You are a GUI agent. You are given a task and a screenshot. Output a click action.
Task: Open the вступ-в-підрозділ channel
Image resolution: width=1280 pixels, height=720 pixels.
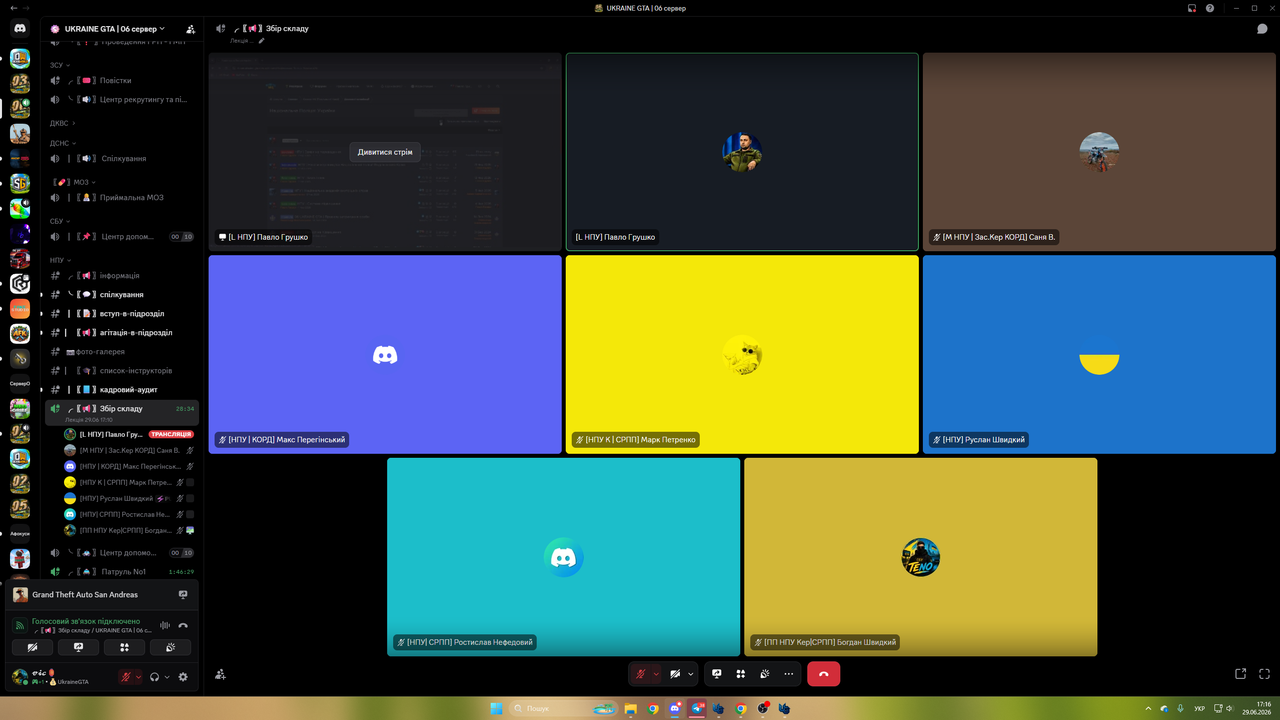(x=122, y=313)
